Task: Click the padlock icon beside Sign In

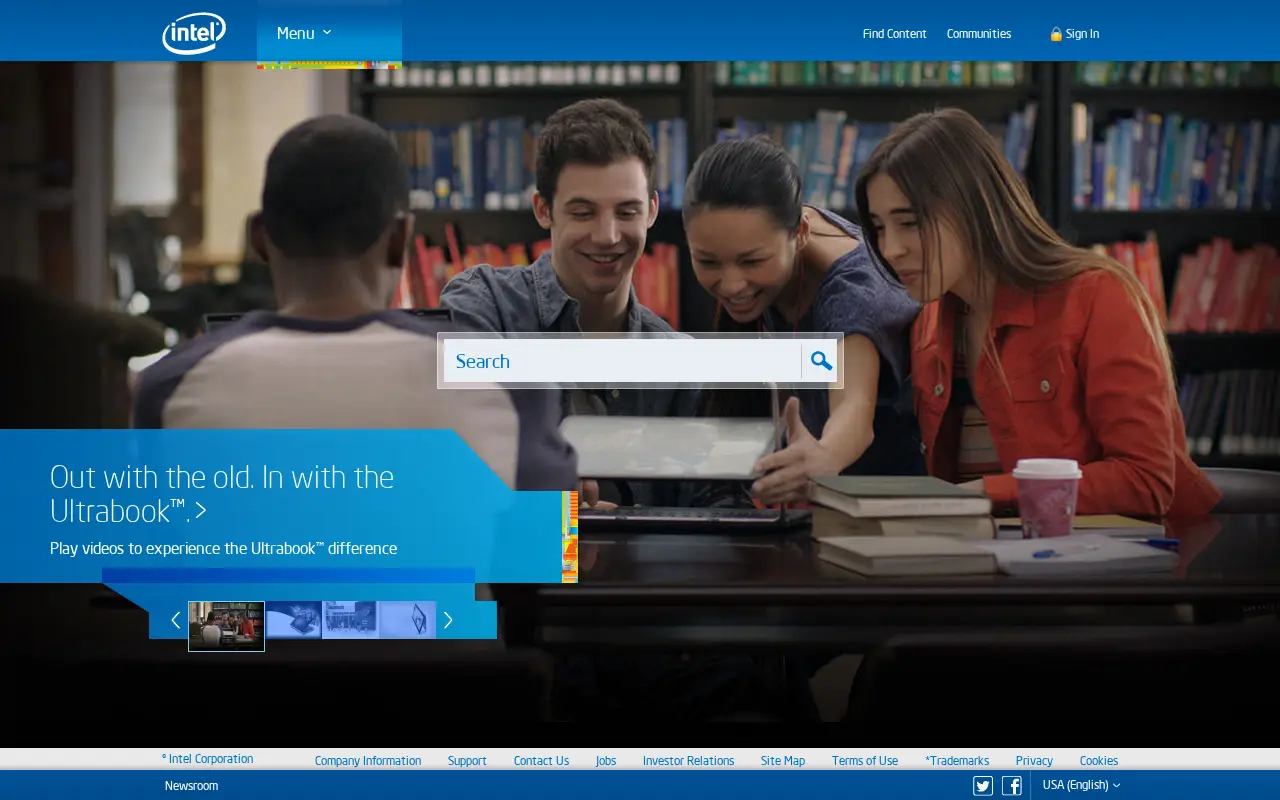Action: (x=1056, y=34)
